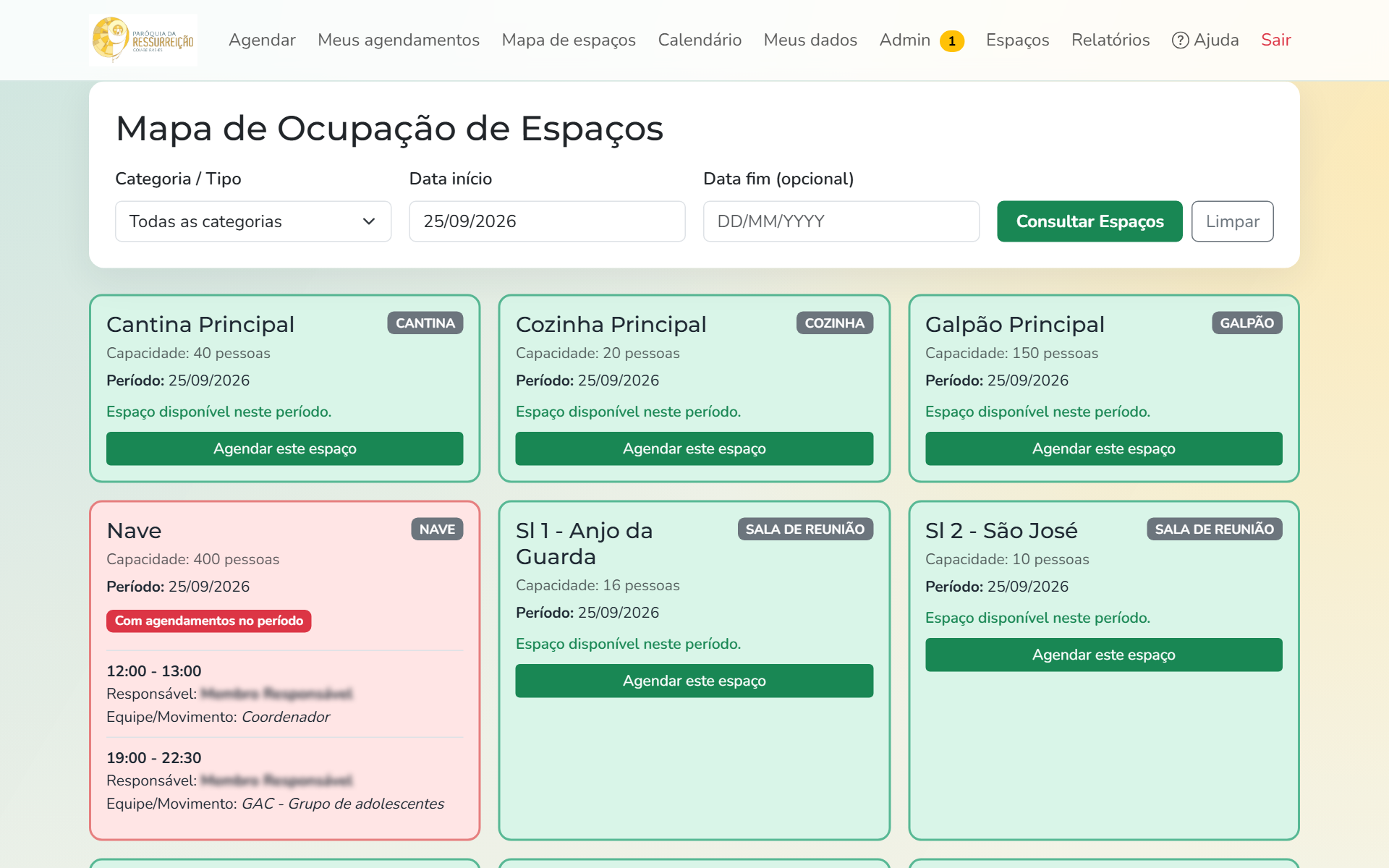Image resolution: width=1389 pixels, height=868 pixels.
Task: Schedule the Cozinha Principal space
Action: pyautogui.click(x=694, y=448)
